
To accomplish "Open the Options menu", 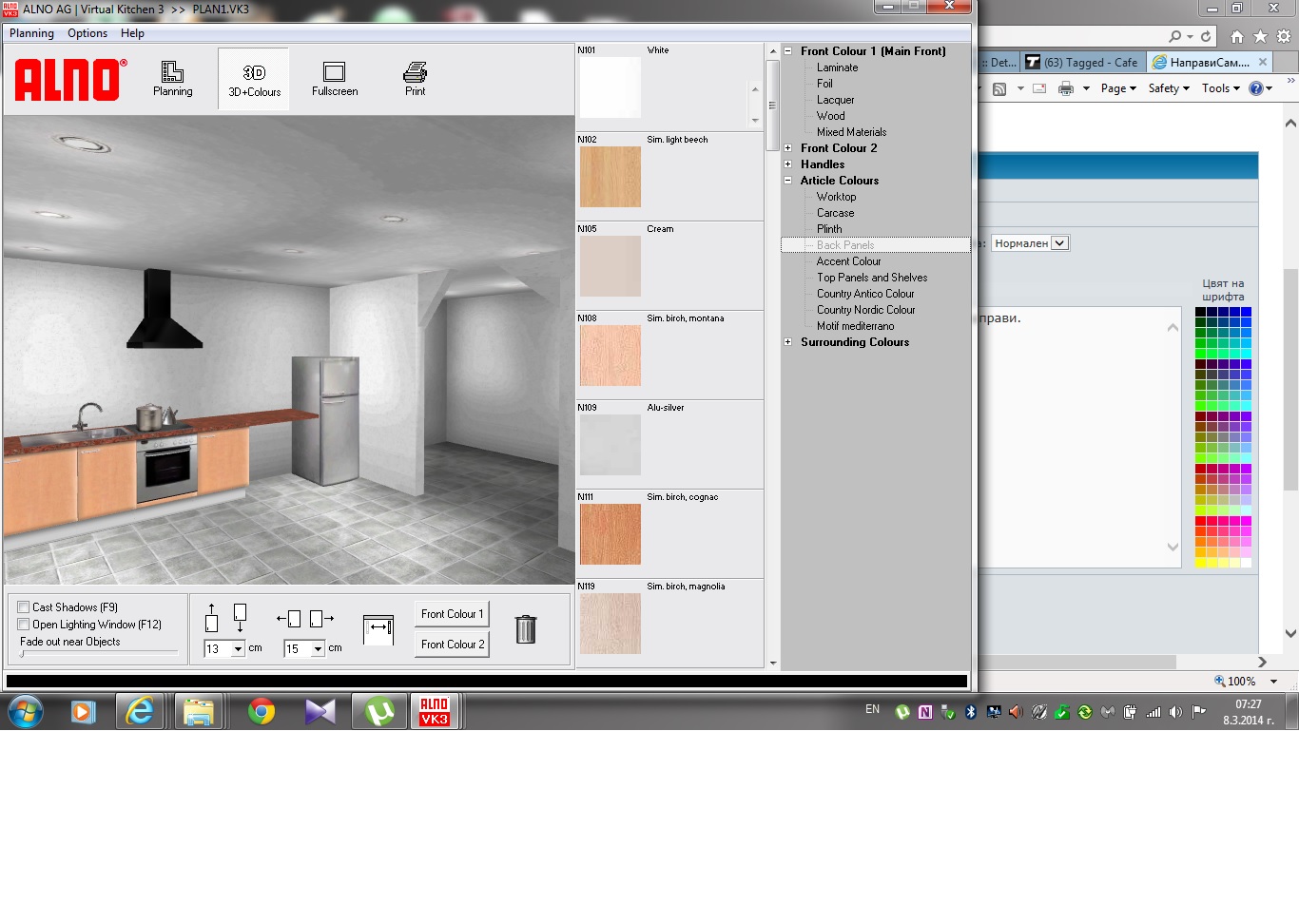I will (x=87, y=33).
